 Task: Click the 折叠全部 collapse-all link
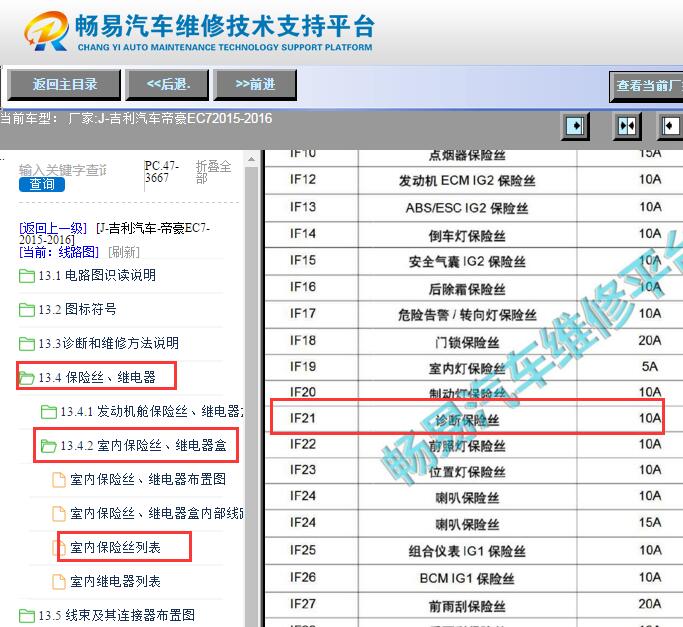[x=213, y=172]
